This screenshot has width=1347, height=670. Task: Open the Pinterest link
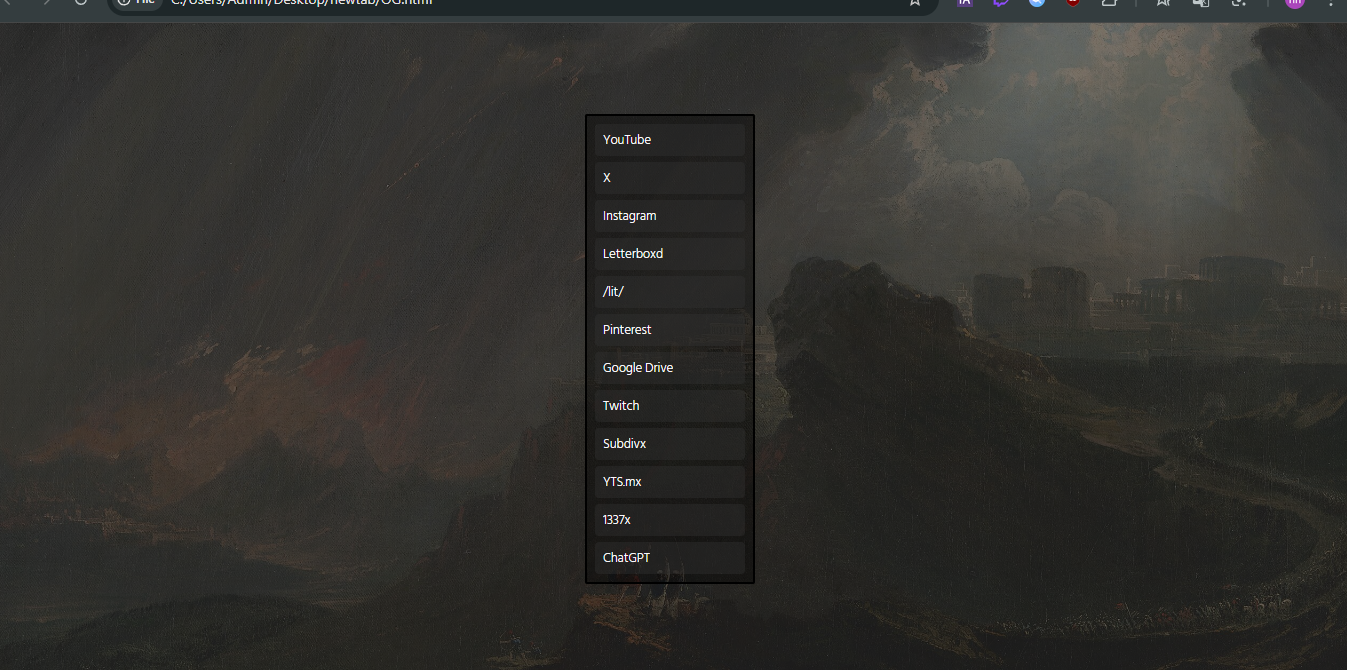pyautogui.click(x=670, y=330)
